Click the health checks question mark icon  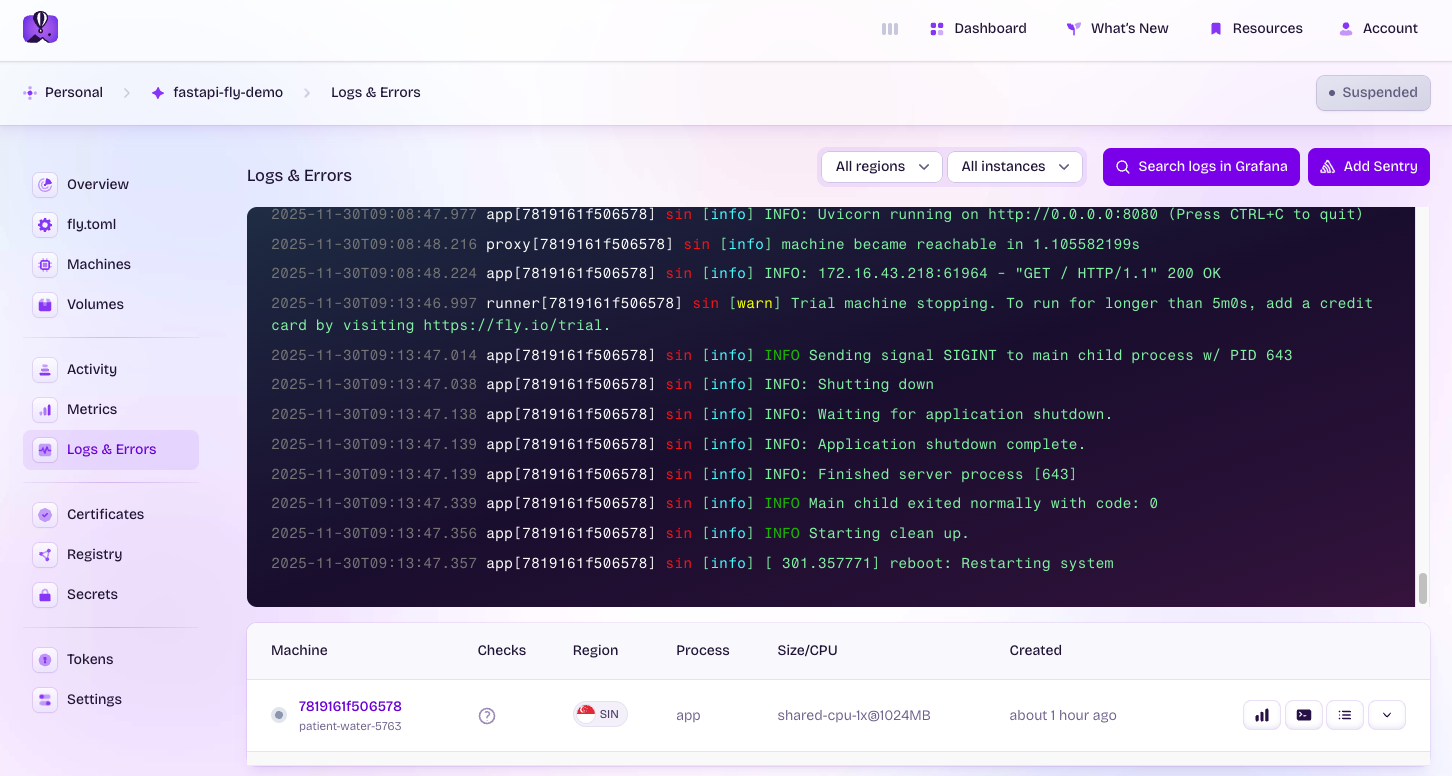pyautogui.click(x=487, y=716)
